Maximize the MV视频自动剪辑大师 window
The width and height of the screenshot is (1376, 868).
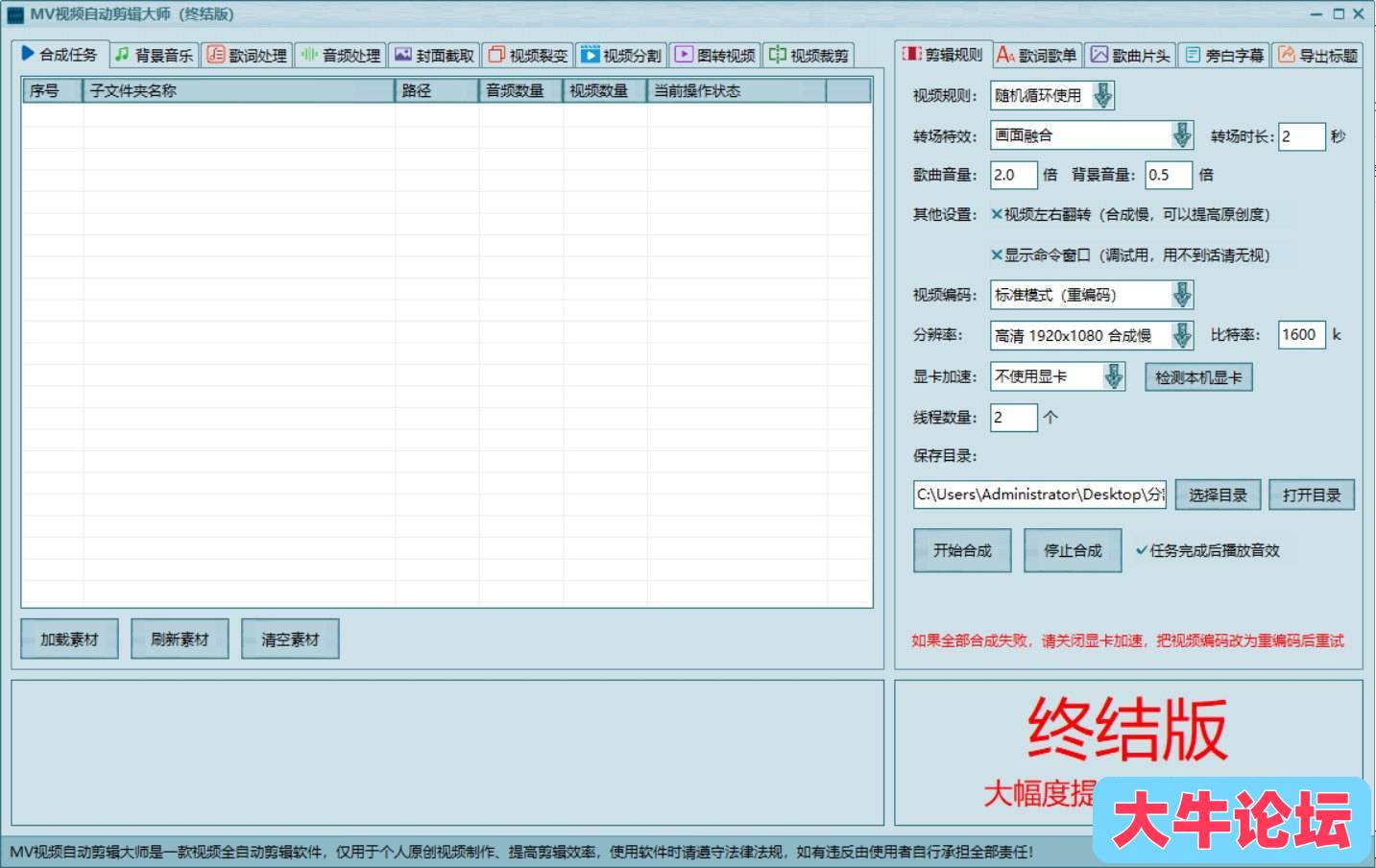1339,13
